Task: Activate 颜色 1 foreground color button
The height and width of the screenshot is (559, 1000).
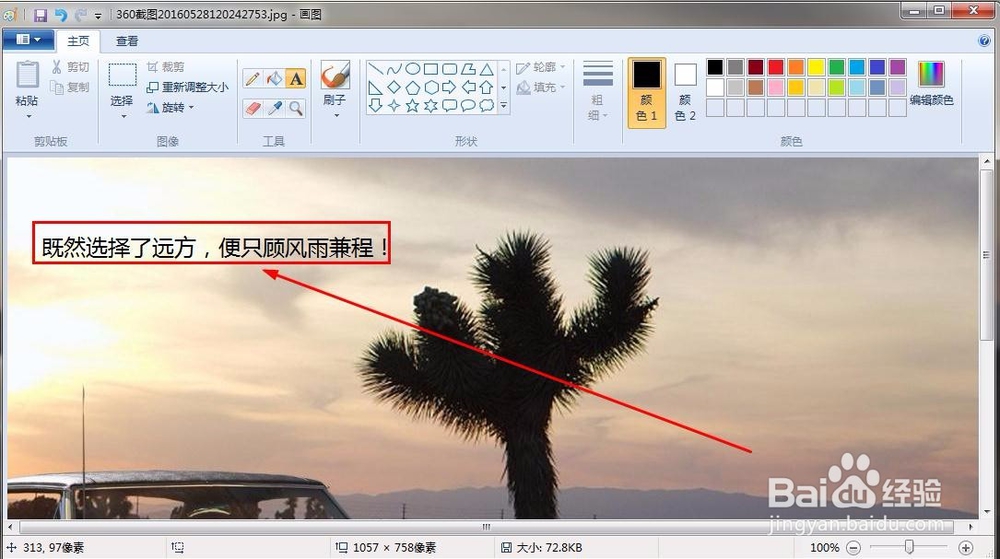Action: tap(647, 92)
